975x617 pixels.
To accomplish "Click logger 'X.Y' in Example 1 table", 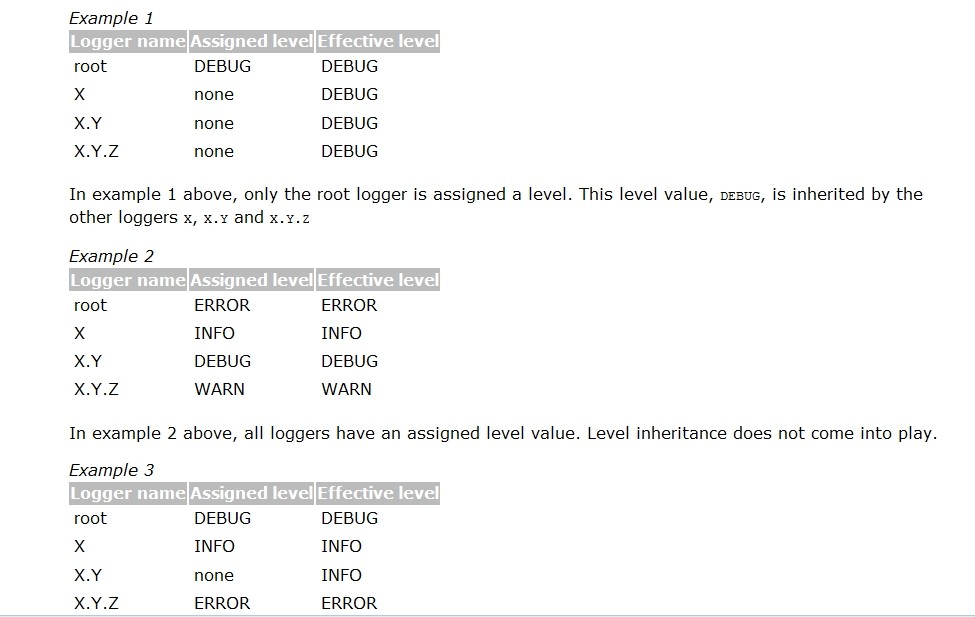I will (x=88, y=123).
